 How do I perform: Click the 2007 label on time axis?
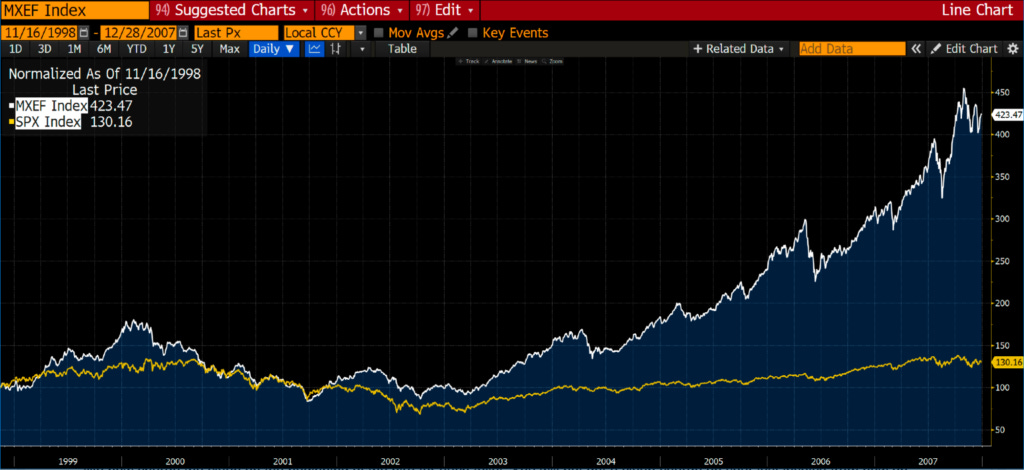click(929, 460)
